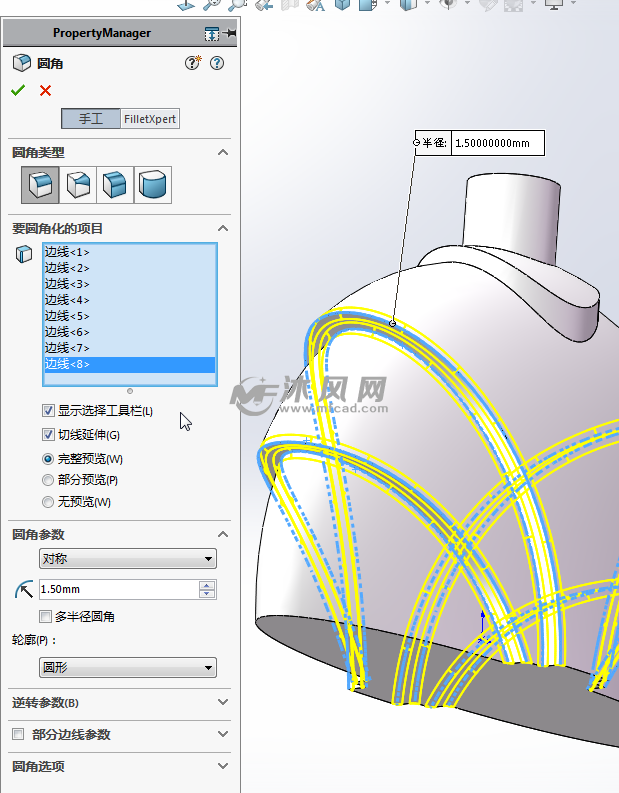The height and width of the screenshot is (793, 619).
Task: Confirm the fillet with the green checkmark
Action: point(18,91)
